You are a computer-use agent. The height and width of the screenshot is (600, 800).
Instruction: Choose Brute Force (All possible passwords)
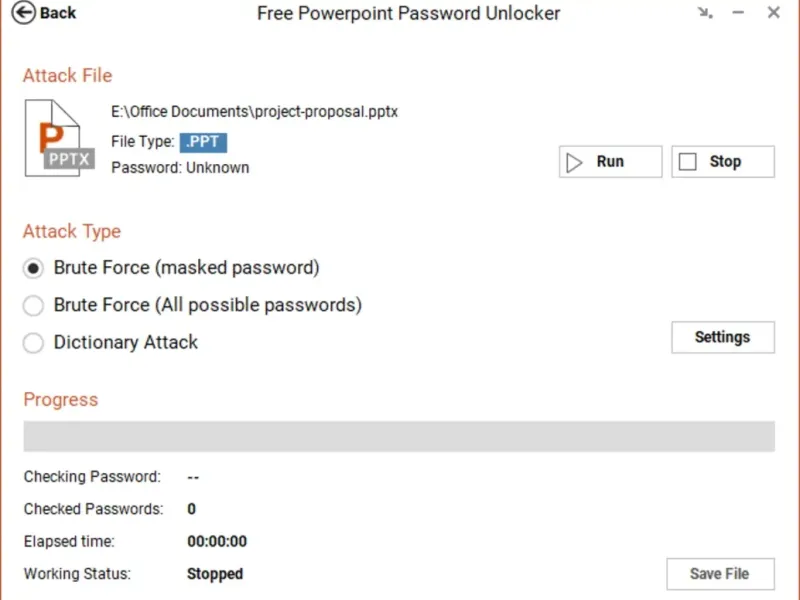coord(34,305)
